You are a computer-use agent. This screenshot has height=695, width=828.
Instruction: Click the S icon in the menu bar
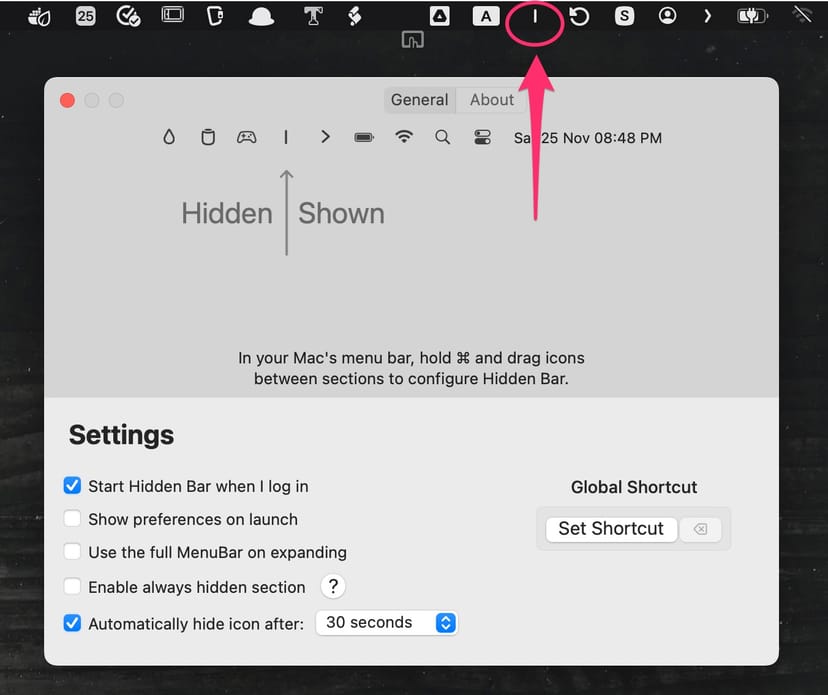pos(624,16)
